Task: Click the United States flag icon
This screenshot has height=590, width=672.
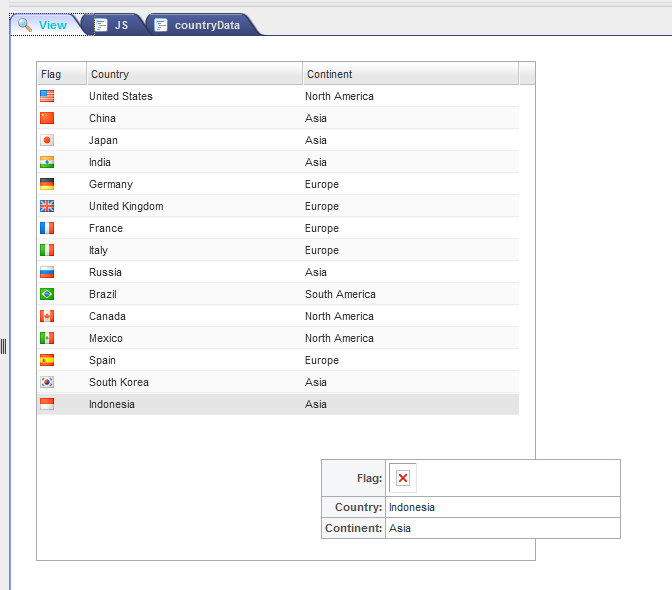Action: tap(47, 96)
